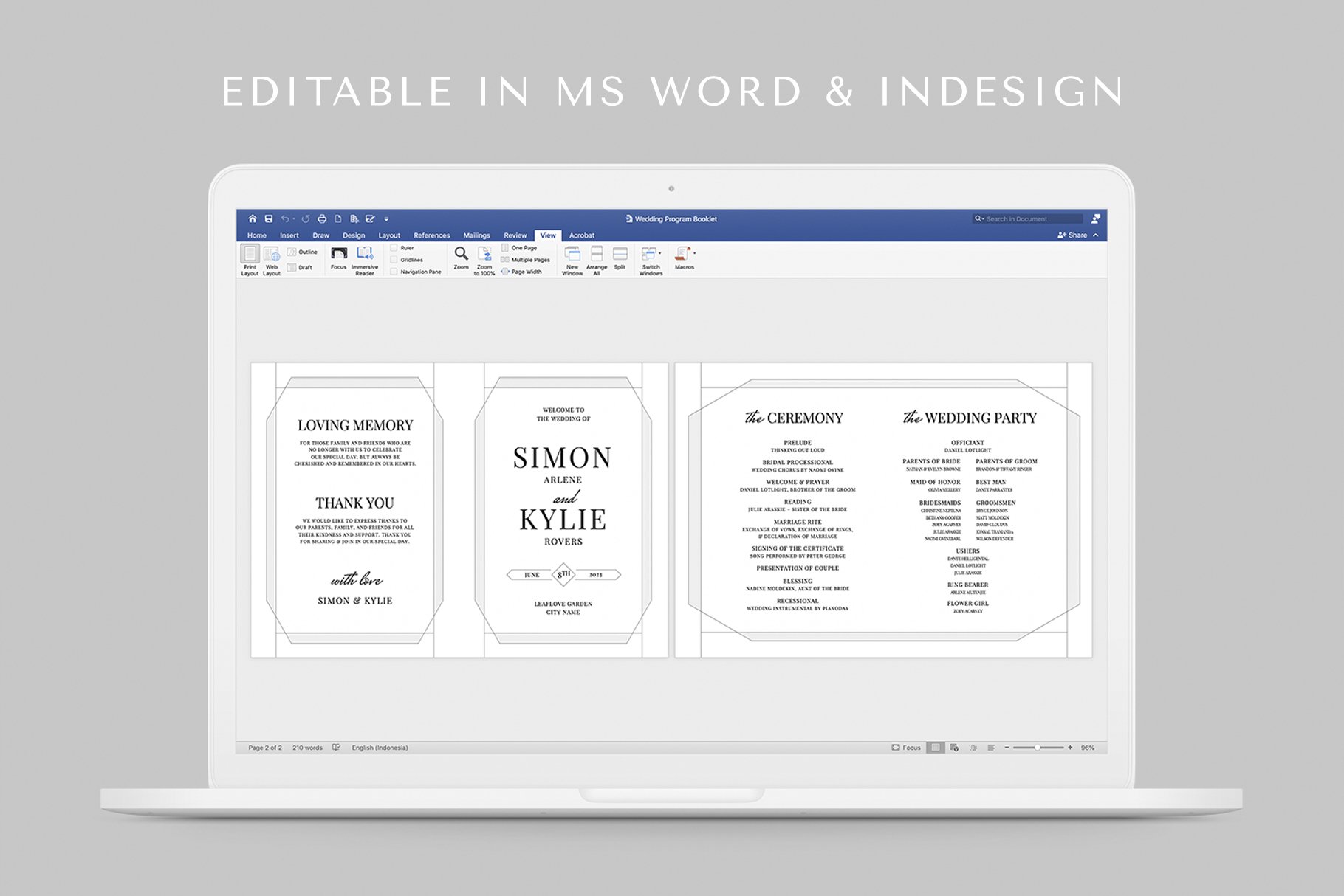The width and height of the screenshot is (1344, 896).
Task: Click the Home icon in the quick access toolbar
Action: tap(253, 218)
